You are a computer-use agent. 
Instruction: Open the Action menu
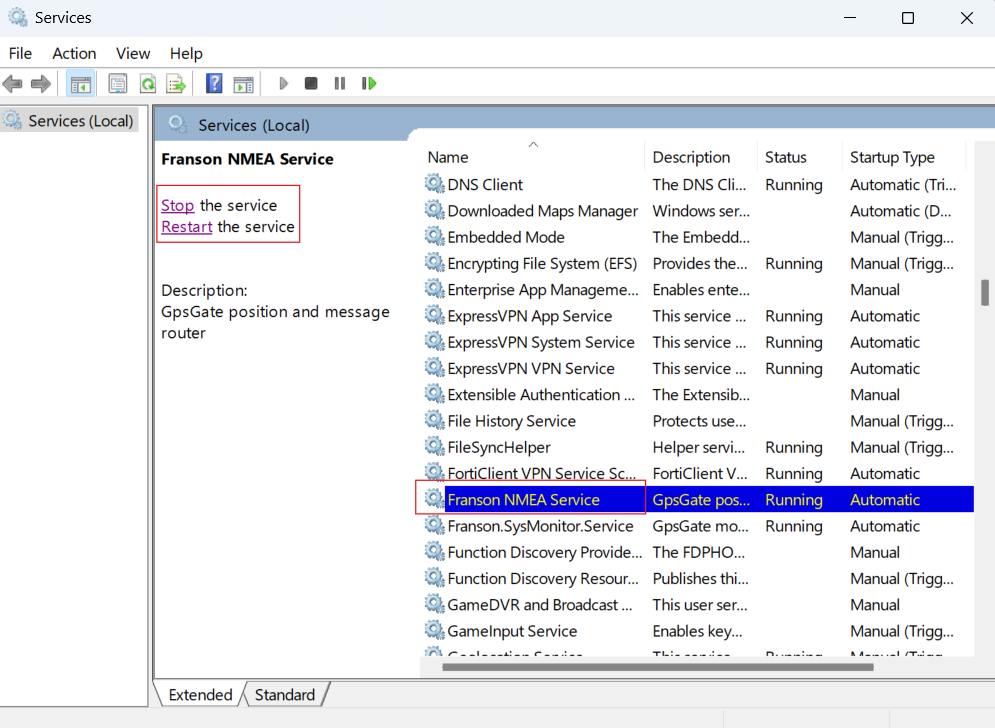pos(74,53)
